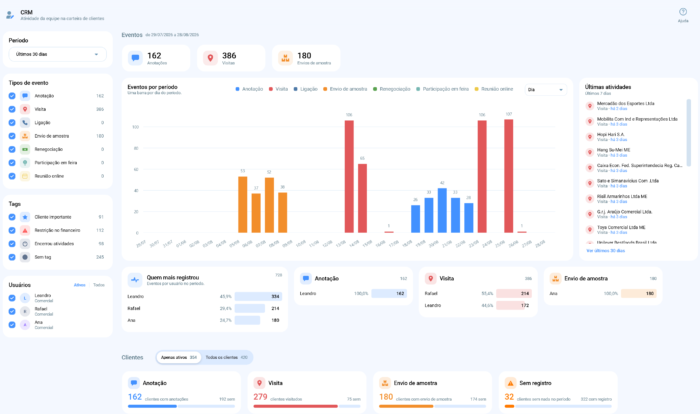This screenshot has width=700, height=414.
Task: Click the Anotação clients progress bar
Action: tap(181, 406)
